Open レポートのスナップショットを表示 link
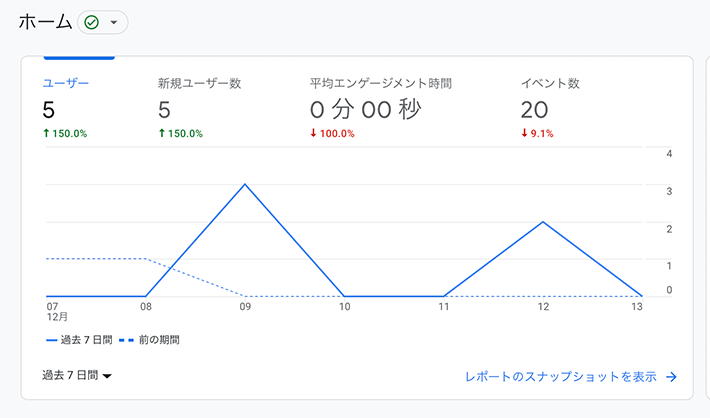 point(561,377)
